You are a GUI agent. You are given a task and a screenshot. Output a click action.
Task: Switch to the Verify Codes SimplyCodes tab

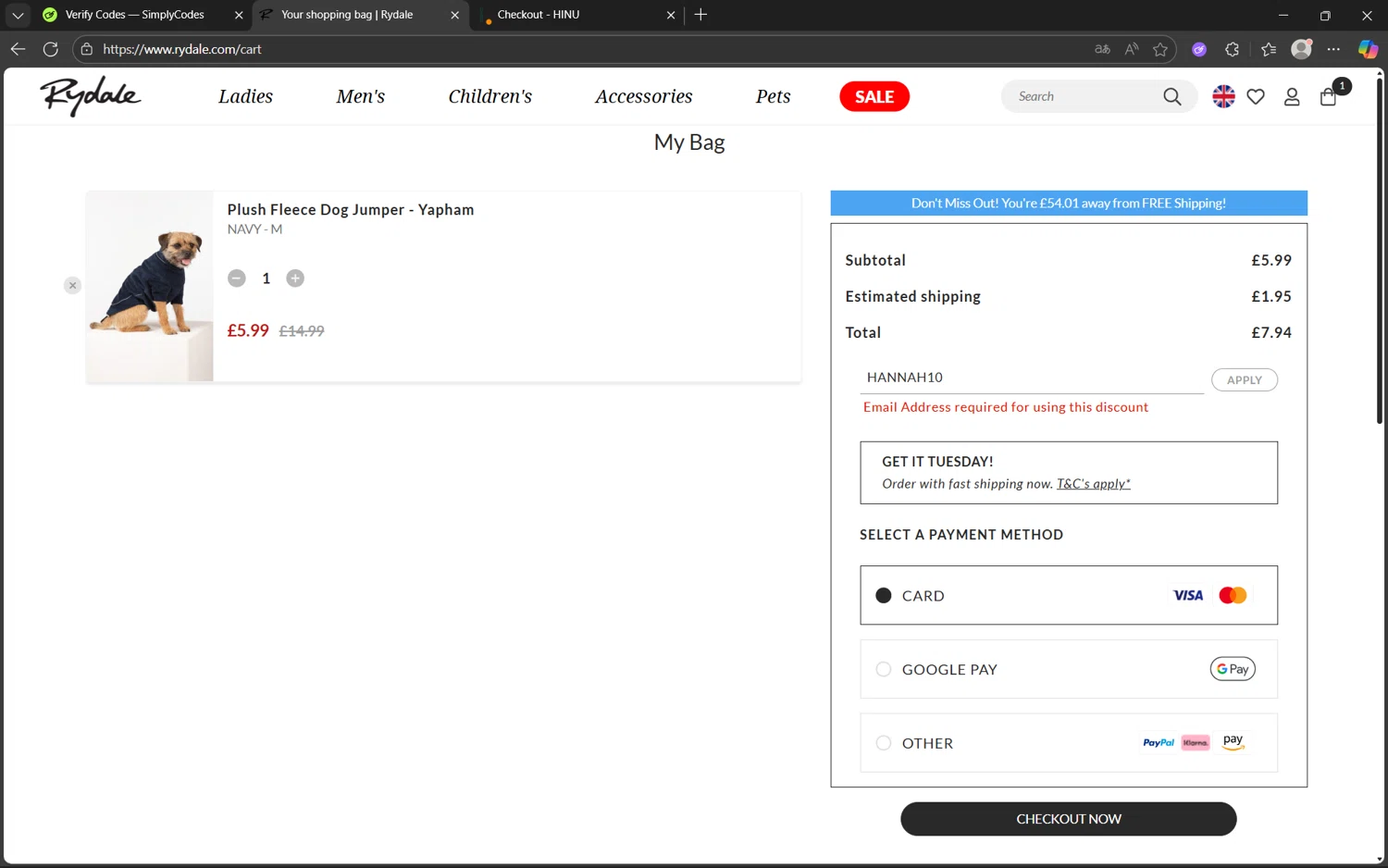tap(134, 15)
